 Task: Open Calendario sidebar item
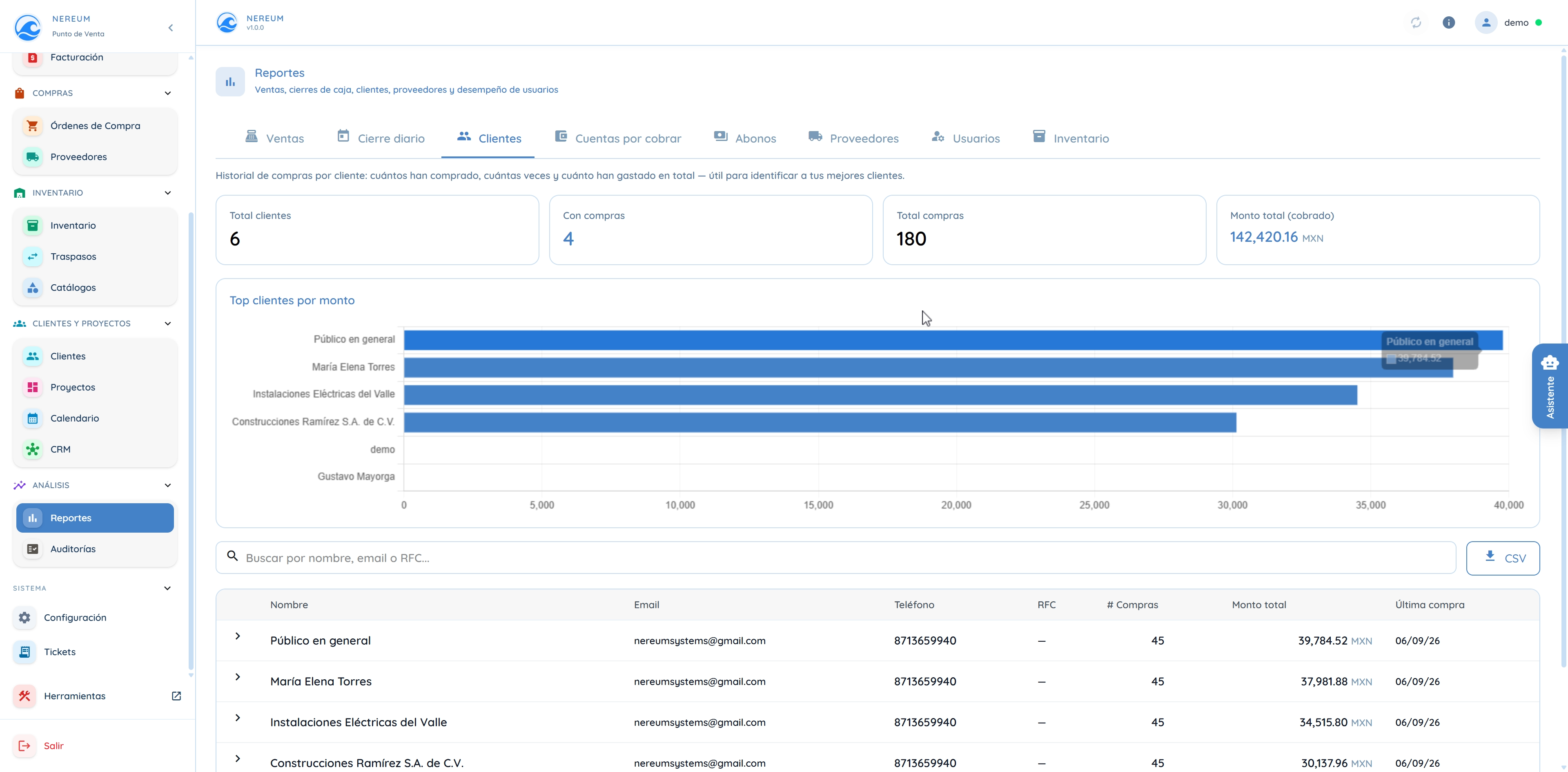pos(95,418)
